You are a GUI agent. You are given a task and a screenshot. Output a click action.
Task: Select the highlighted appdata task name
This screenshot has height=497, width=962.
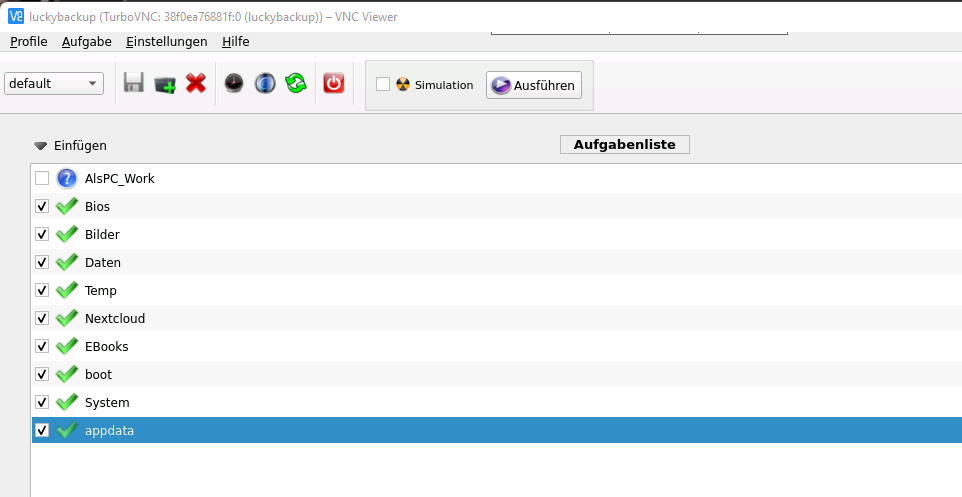[109, 431]
